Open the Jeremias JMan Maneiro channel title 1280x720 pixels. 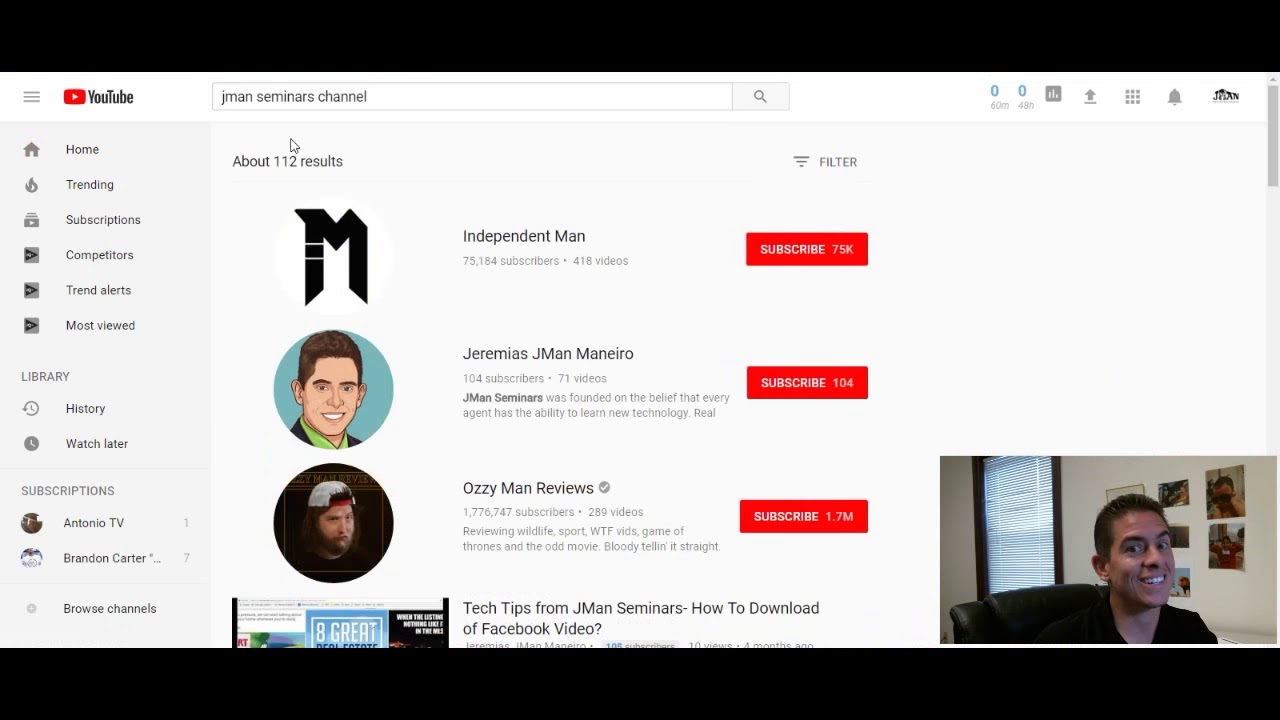coord(548,354)
